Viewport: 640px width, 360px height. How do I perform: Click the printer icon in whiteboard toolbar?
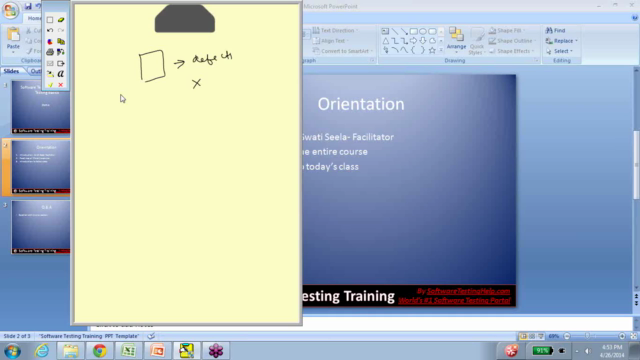[x=50, y=52]
